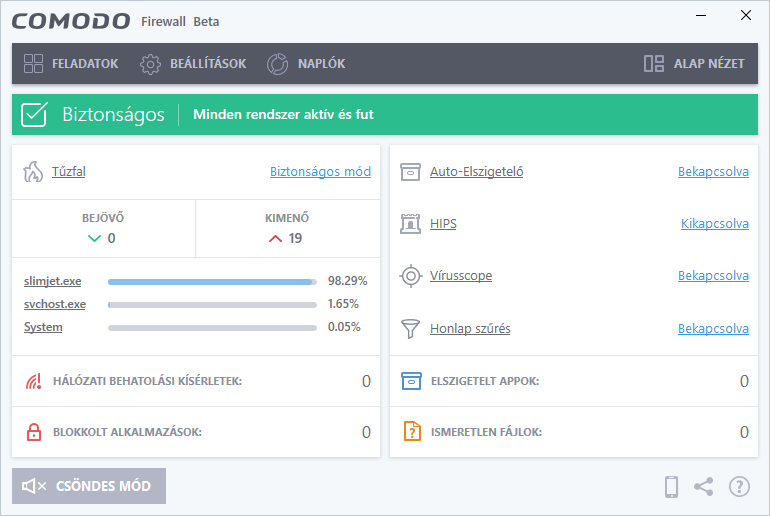Click the Beállítások gear icon
This screenshot has height=516, width=770.
tap(150, 64)
